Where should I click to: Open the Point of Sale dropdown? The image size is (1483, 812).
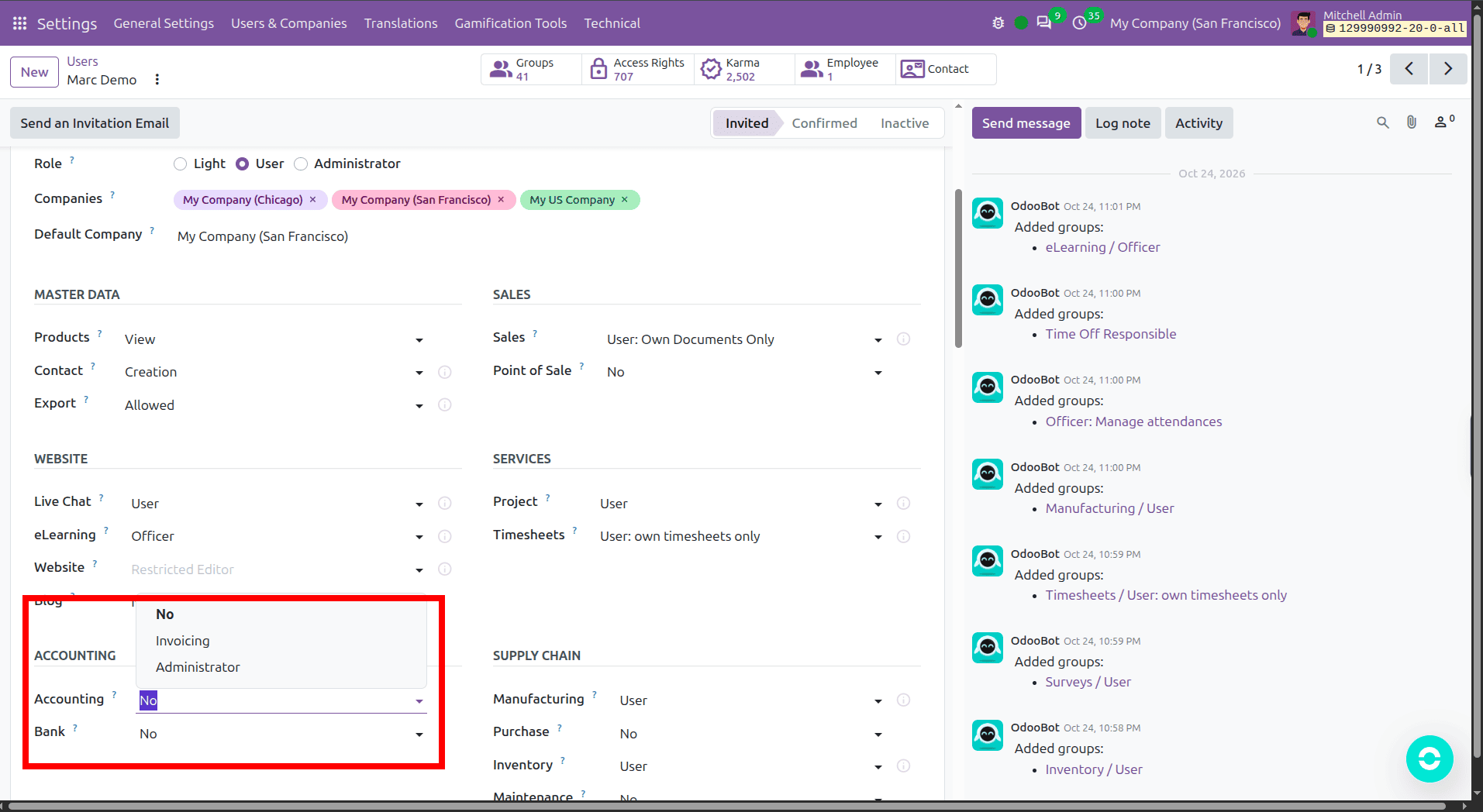[745, 373]
